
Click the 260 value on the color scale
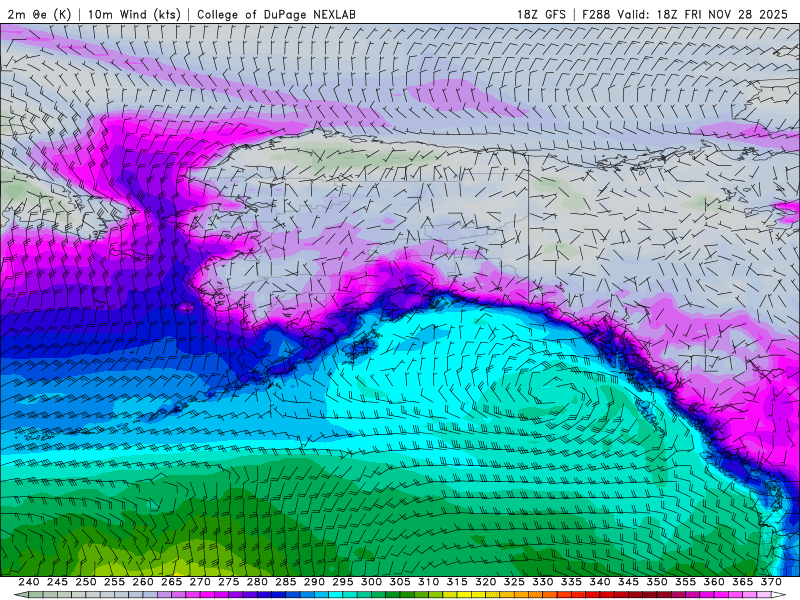(143, 582)
